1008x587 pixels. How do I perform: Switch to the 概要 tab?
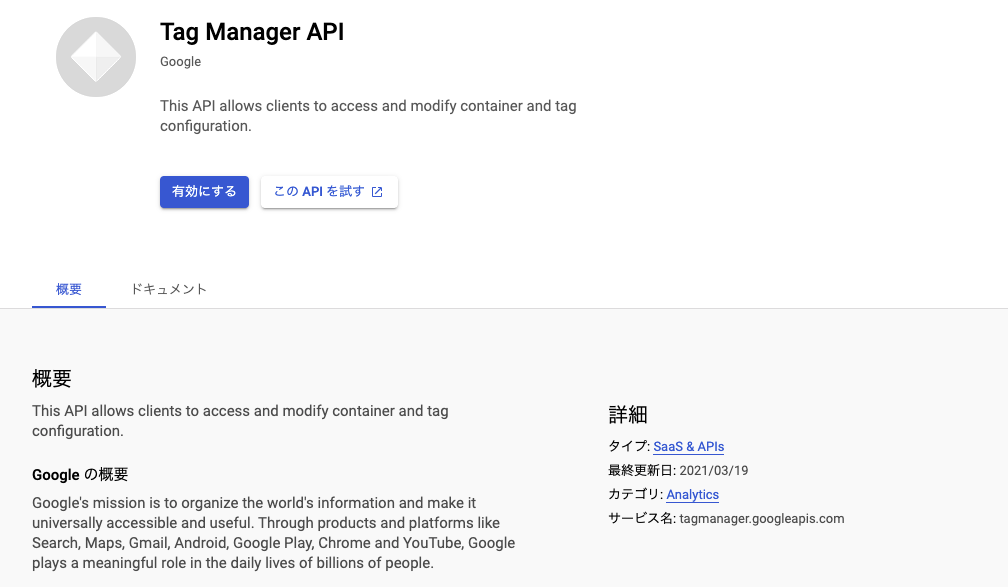(x=69, y=290)
